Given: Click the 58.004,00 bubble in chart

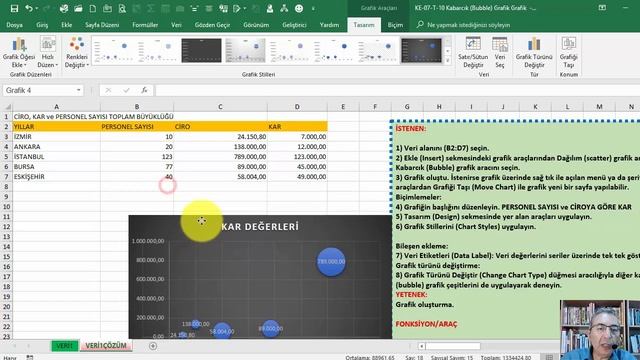Looking at the screenshot, I should [222, 331].
